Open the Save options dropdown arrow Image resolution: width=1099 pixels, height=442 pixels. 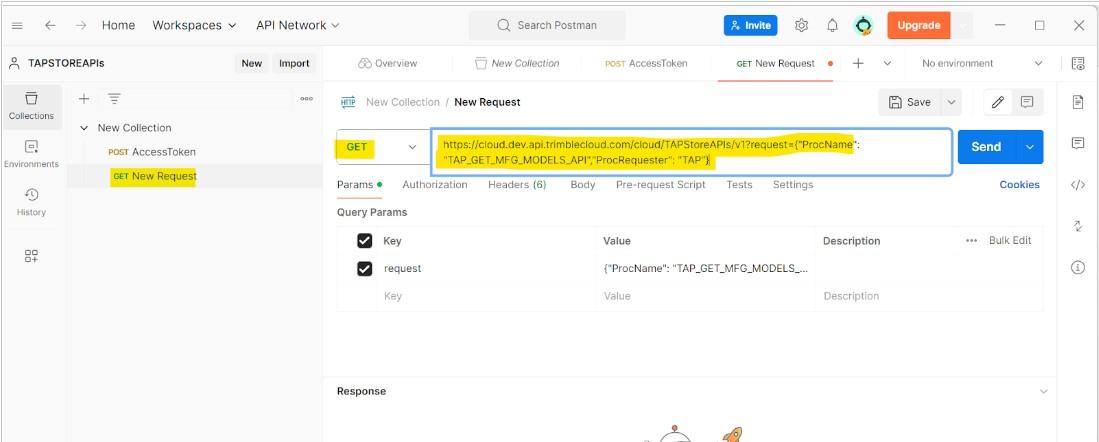coord(951,102)
